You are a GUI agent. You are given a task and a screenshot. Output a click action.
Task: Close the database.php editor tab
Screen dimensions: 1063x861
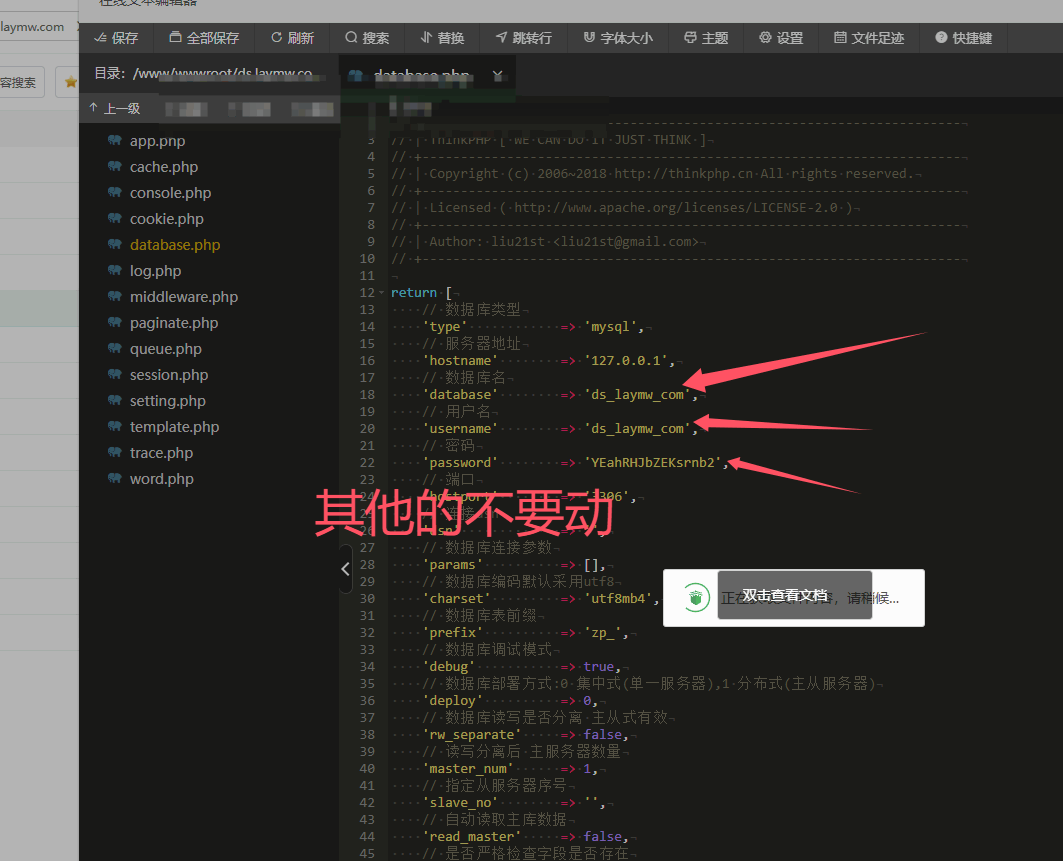point(498,75)
